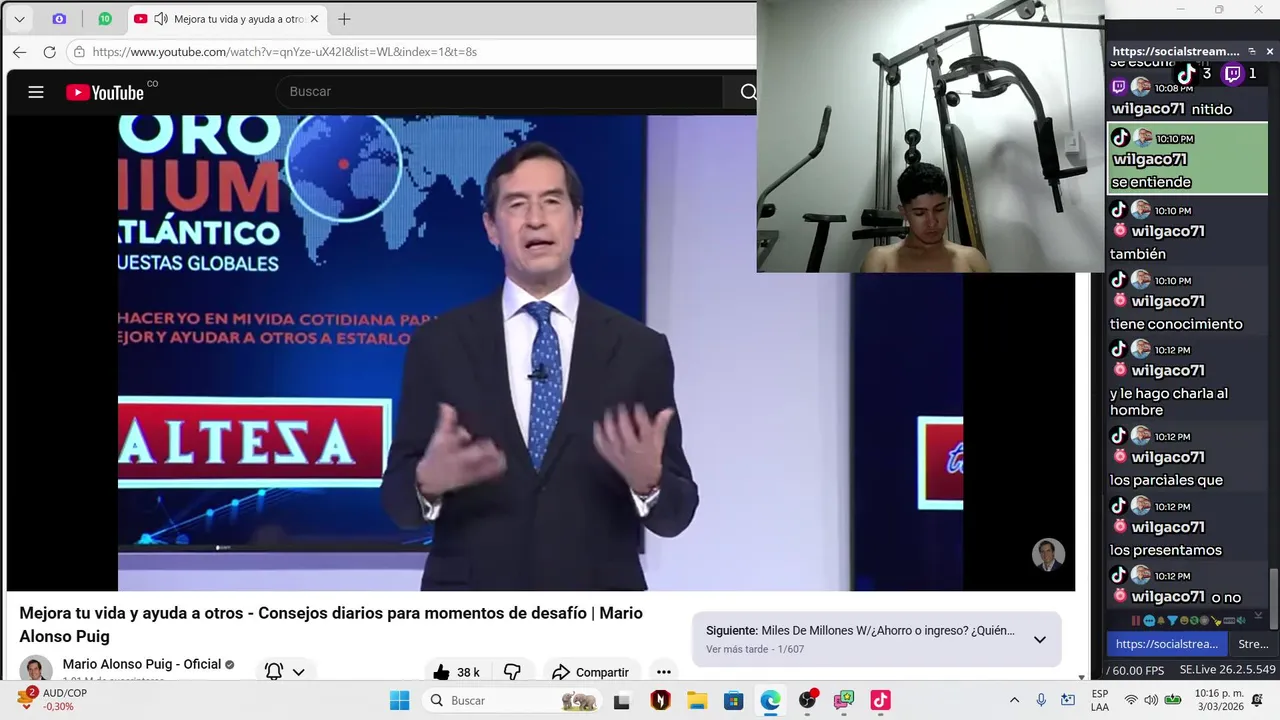Open the Windows Start menu

399,700
